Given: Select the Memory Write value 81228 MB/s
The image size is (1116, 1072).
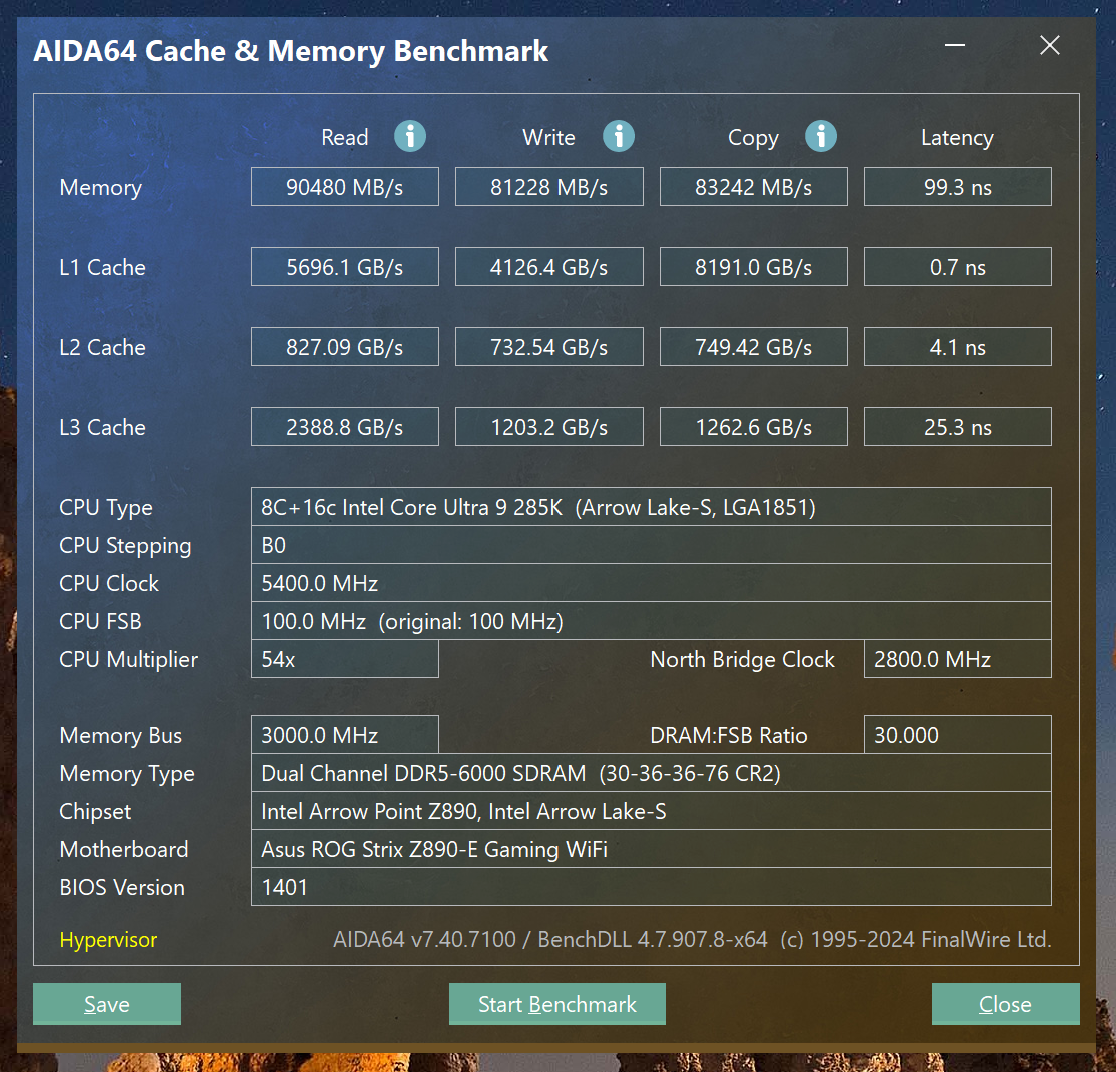Looking at the screenshot, I should tap(549, 186).
